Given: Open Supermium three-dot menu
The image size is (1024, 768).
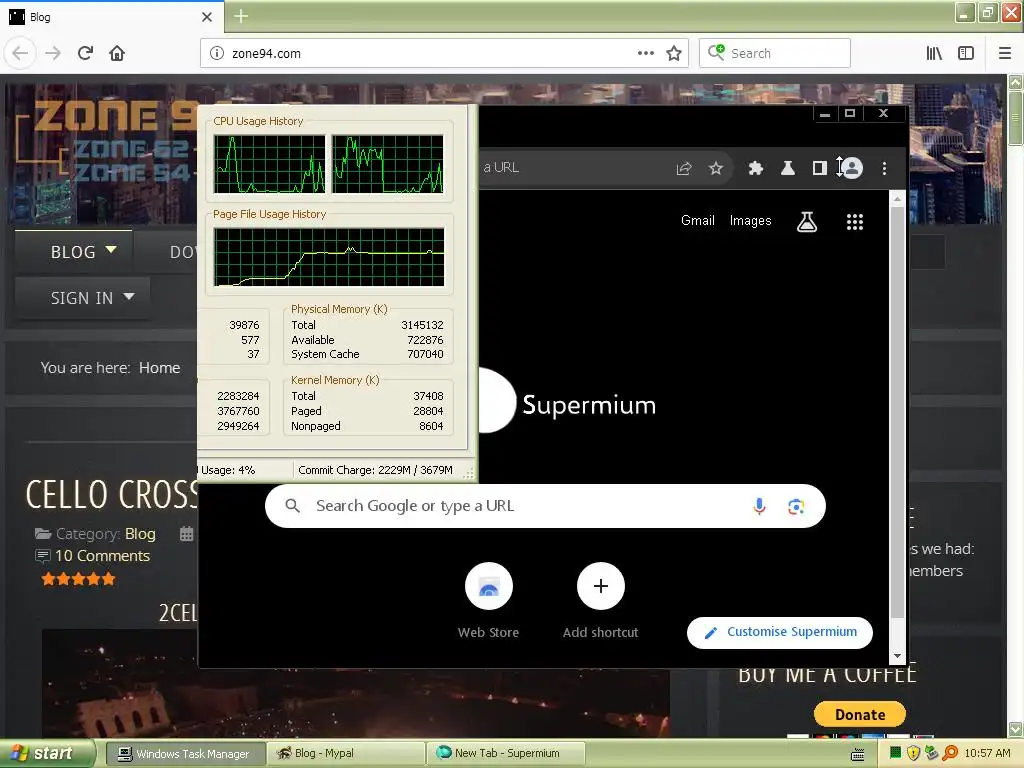Looking at the screenshot, I should [884, 168].
